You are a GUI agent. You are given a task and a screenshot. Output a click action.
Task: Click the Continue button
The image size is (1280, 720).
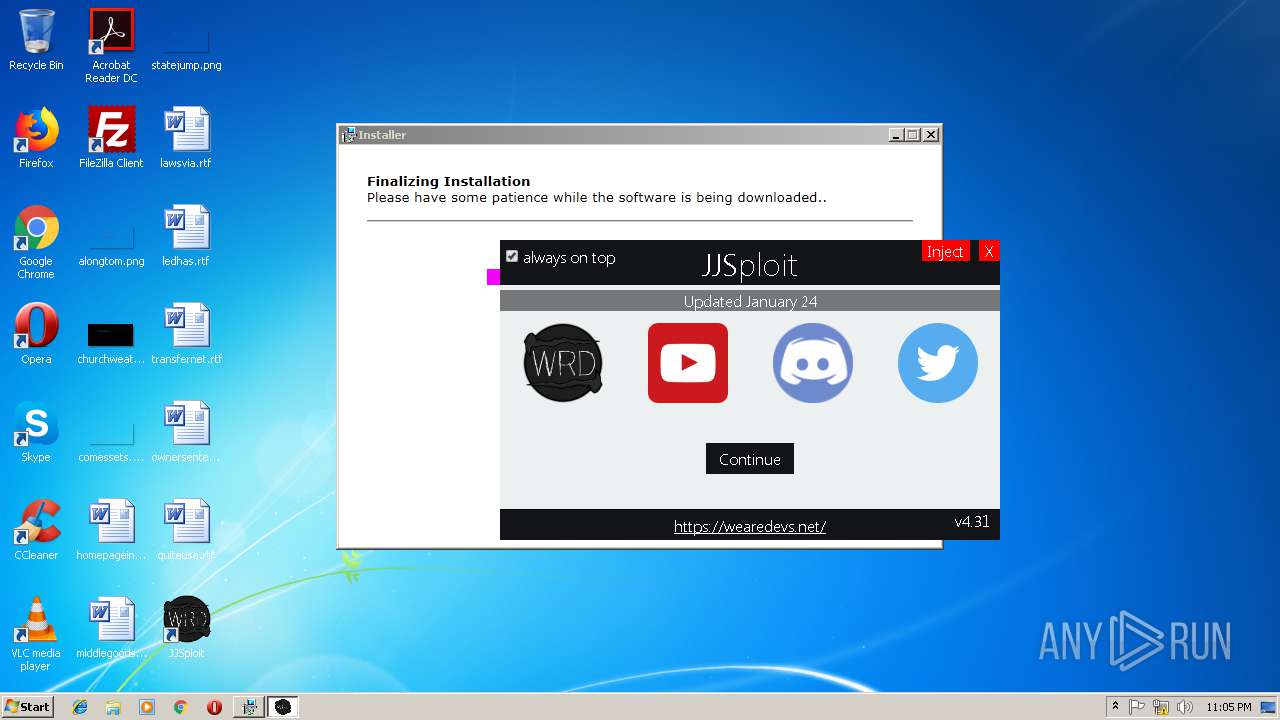[750, 459]
